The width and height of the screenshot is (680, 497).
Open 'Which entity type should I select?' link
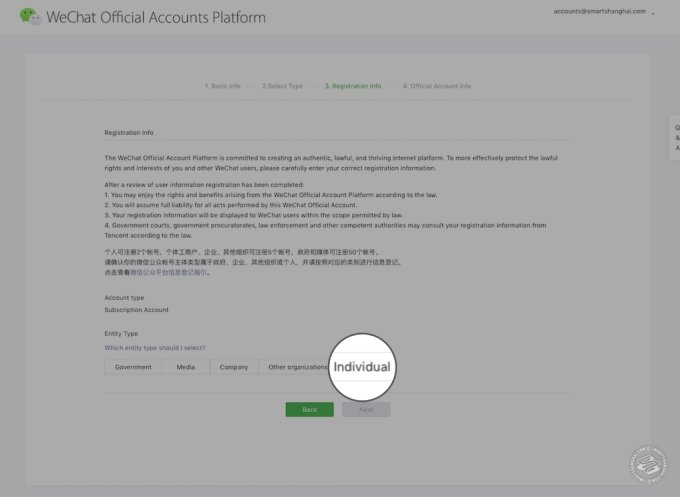coord(155,348)
